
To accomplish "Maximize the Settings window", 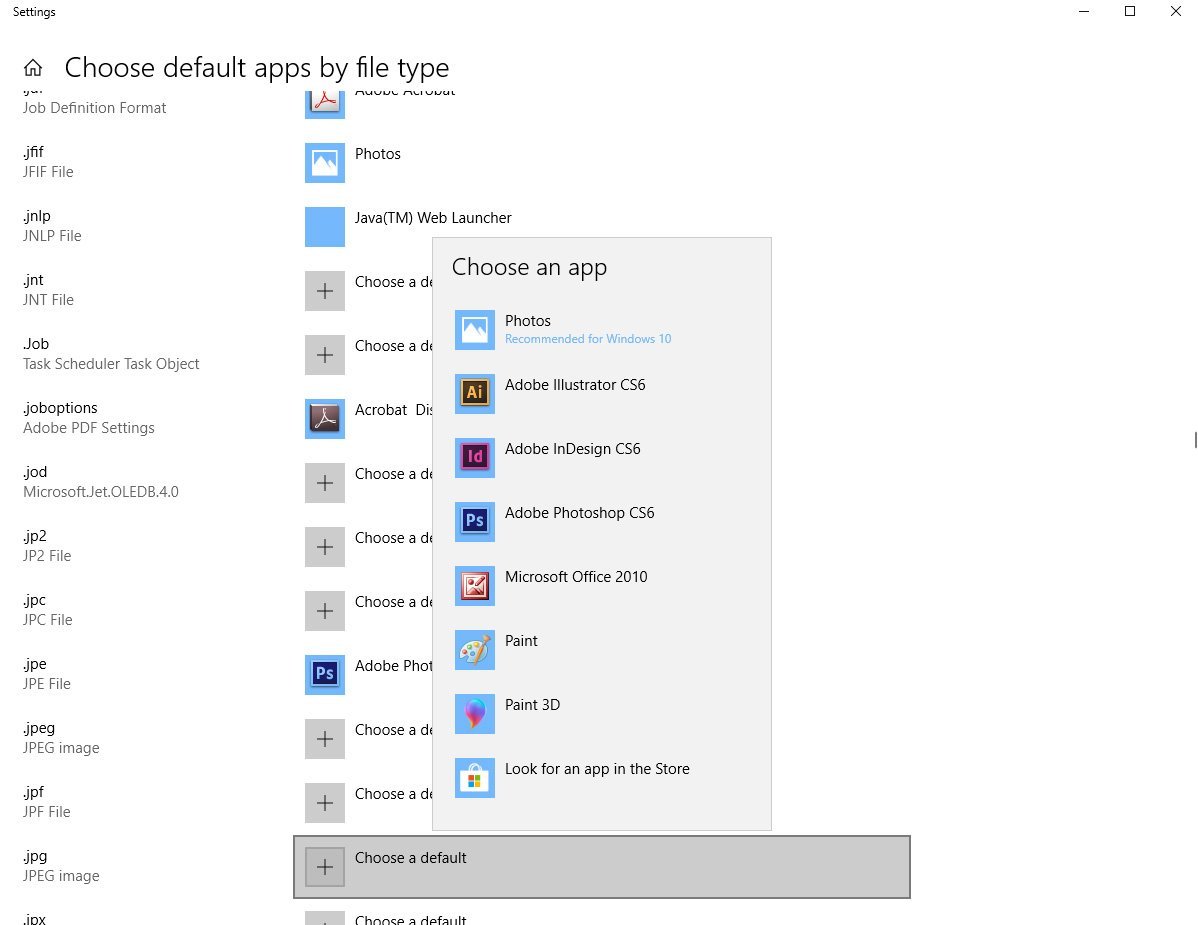I will click(x=1130, y=11).
